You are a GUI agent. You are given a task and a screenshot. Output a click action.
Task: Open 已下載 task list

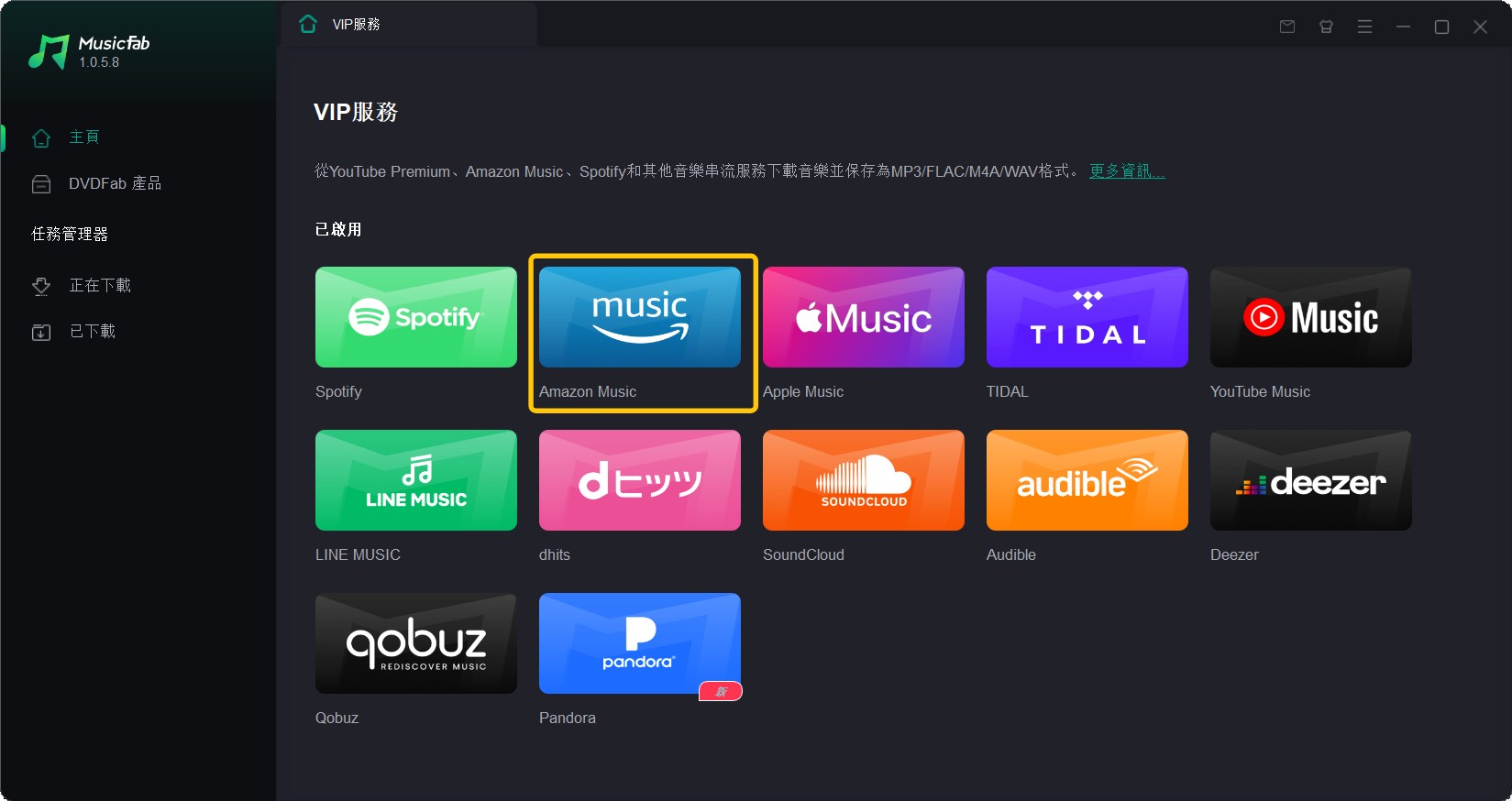pyautogui.click(x=93, y=332)
